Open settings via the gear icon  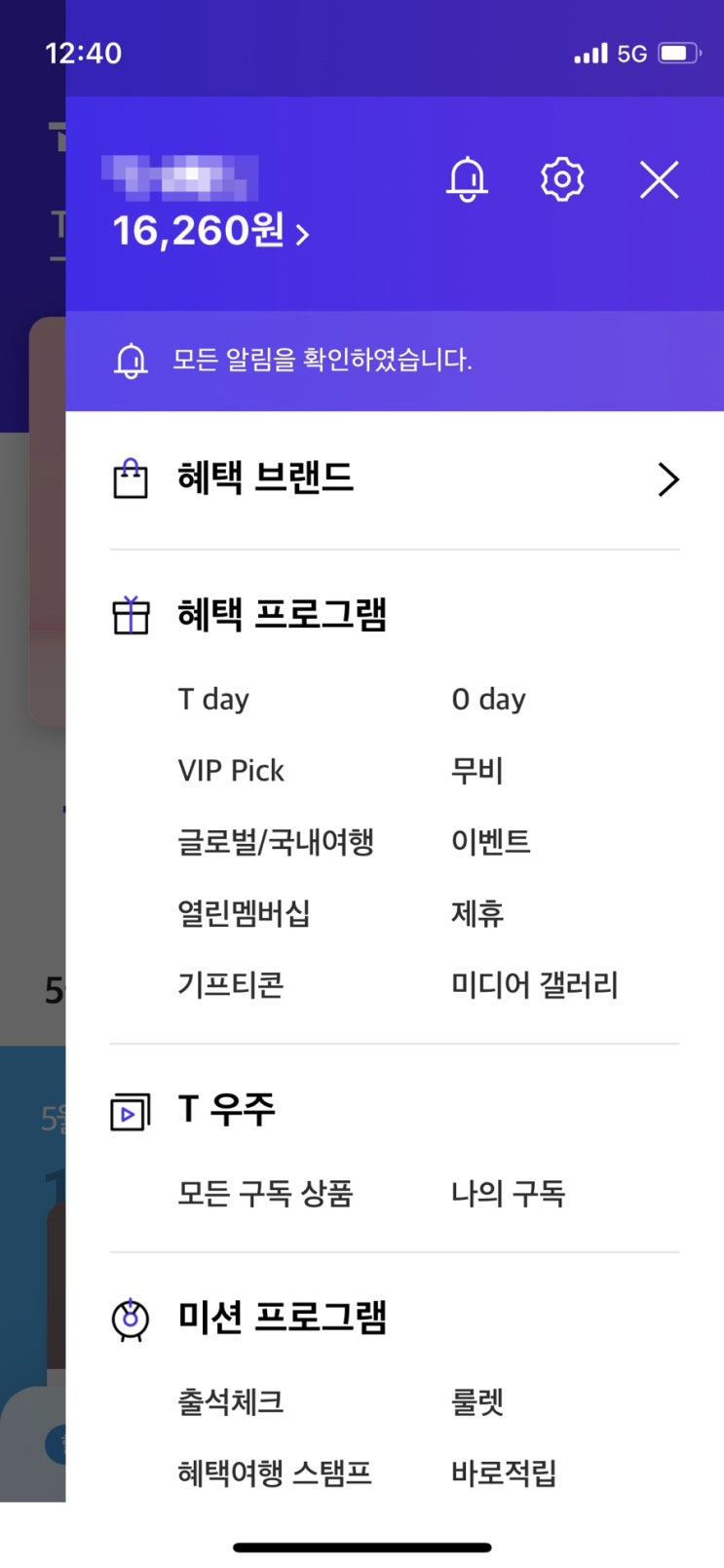click(562, 178)
